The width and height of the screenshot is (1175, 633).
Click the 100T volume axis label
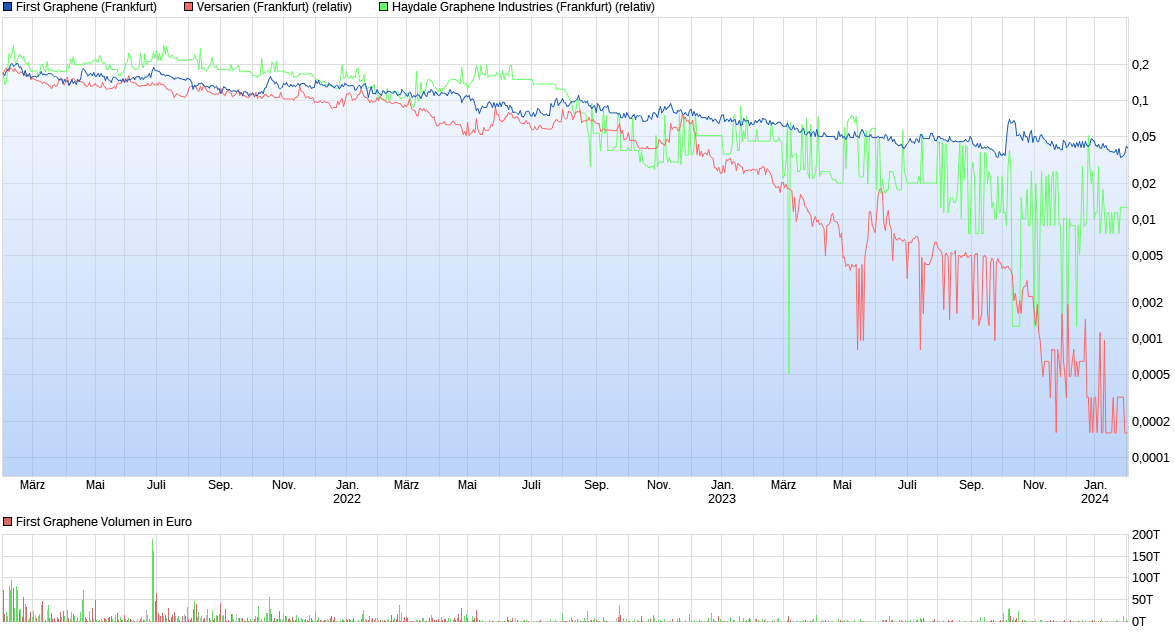[x=1146, y=578]
